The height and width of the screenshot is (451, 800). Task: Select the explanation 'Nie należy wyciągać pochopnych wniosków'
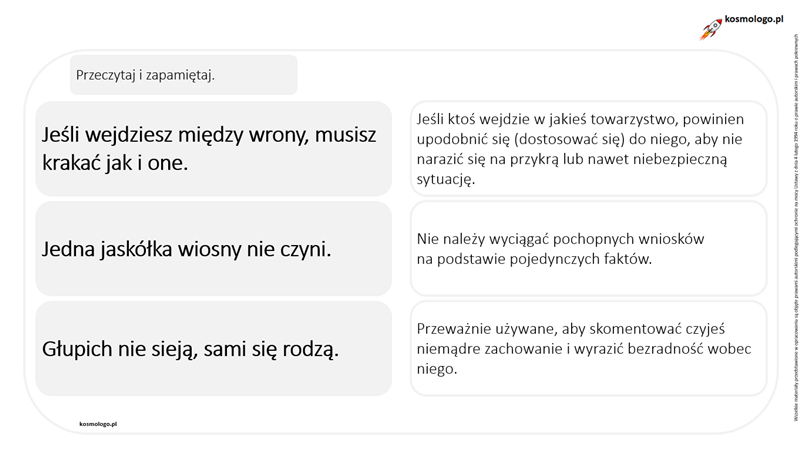(588, 248)
